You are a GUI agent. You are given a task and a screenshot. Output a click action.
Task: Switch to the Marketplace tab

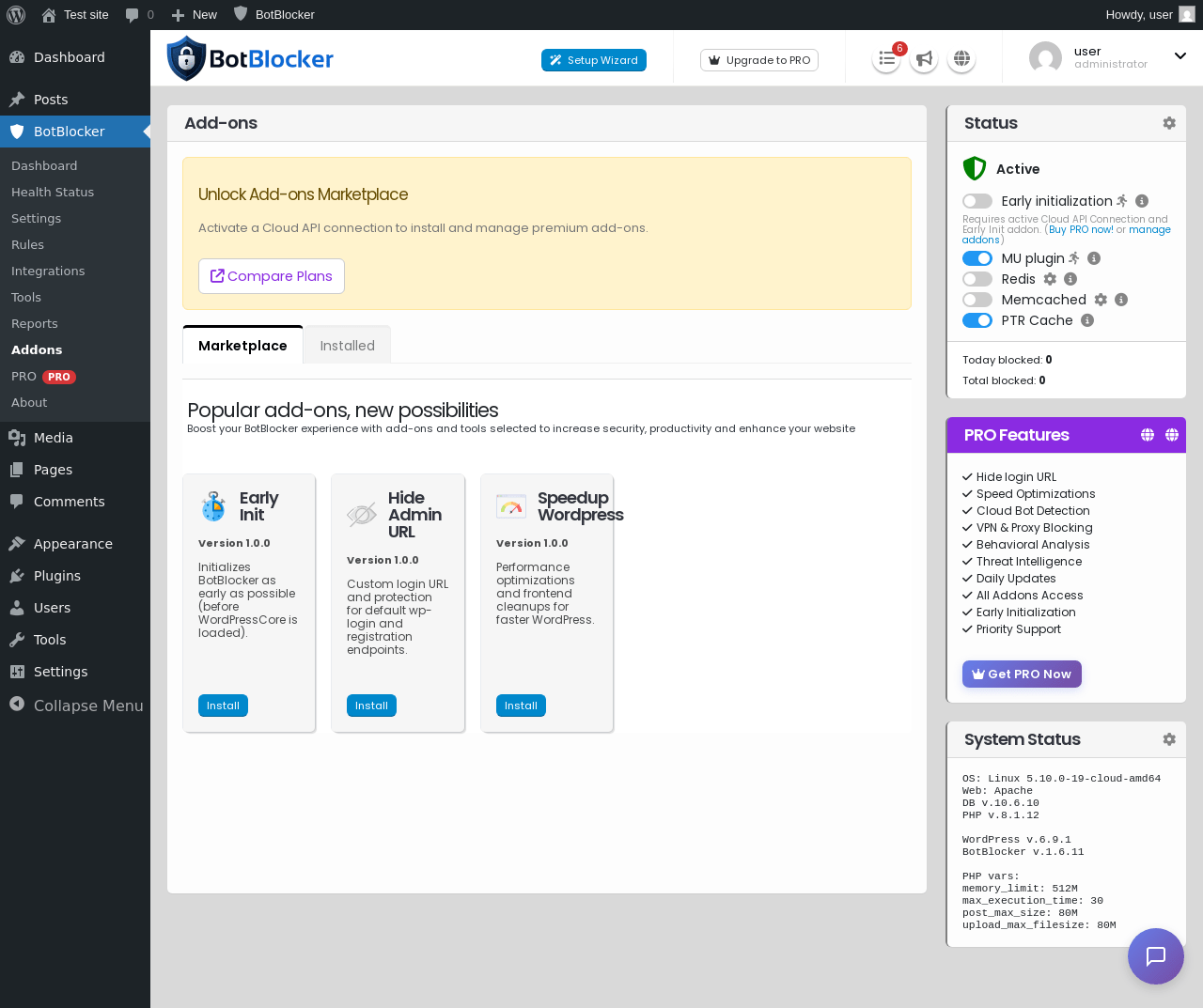(x=242, y=346)
